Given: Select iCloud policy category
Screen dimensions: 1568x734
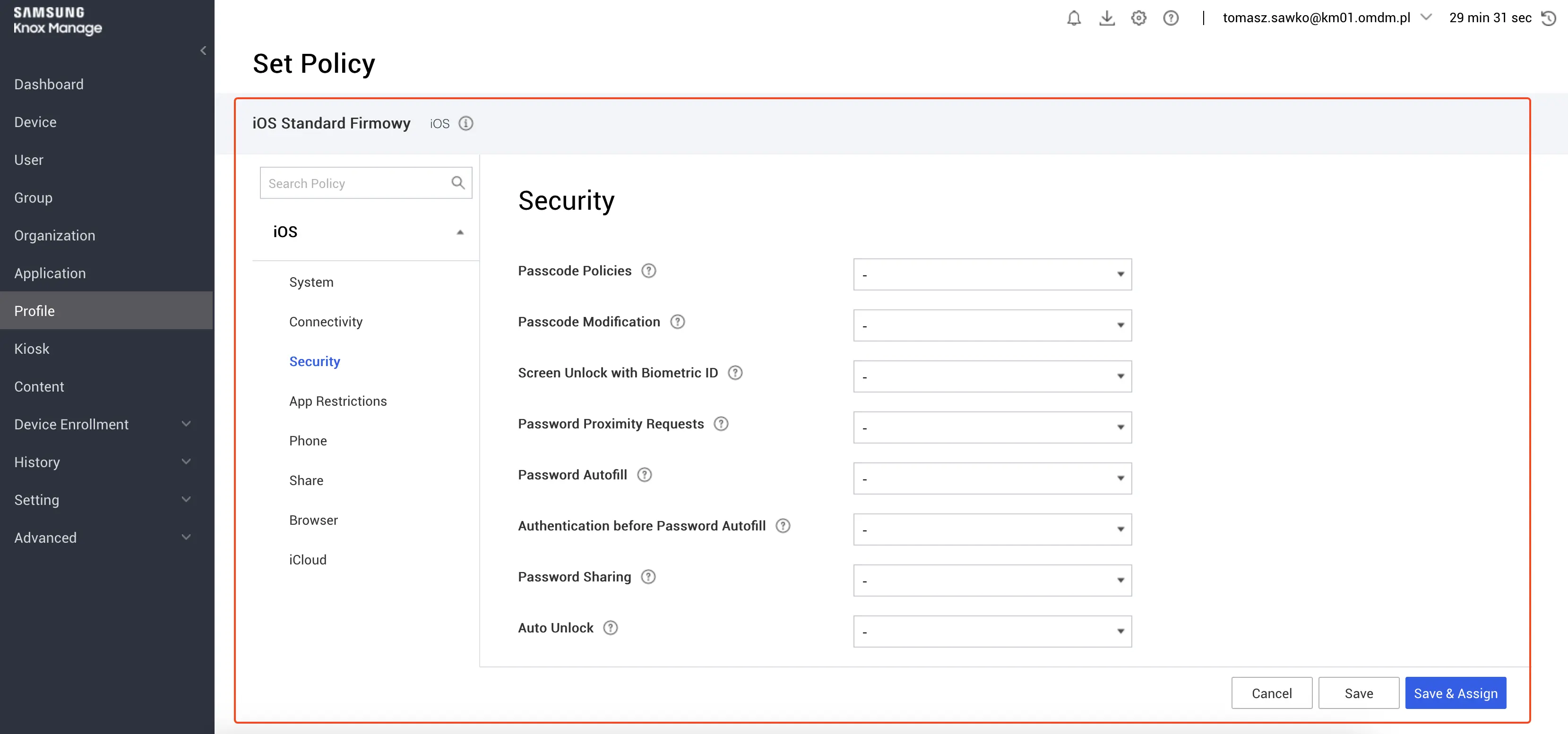Looking at the screenshot, I should tap(307, 559).
